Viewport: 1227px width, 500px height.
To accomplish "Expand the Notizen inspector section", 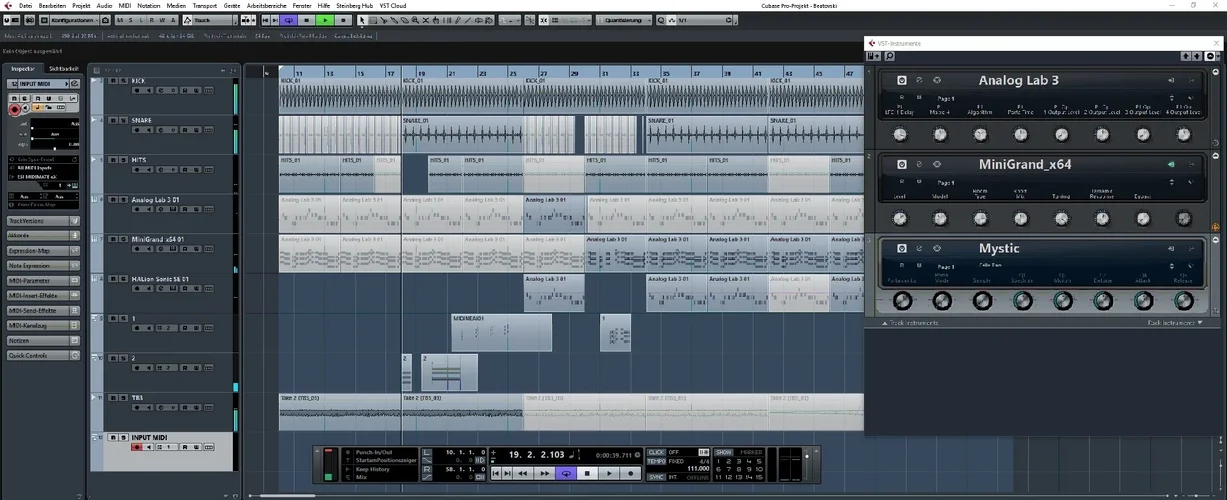I will point(44,340).
